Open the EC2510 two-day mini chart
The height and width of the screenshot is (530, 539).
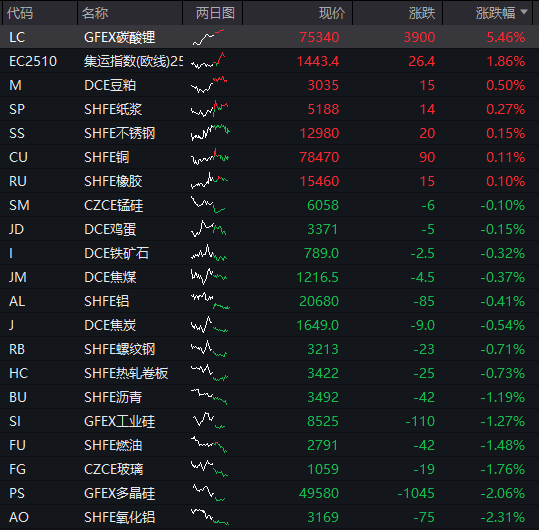pyautogui.click(x=209, y=61)
